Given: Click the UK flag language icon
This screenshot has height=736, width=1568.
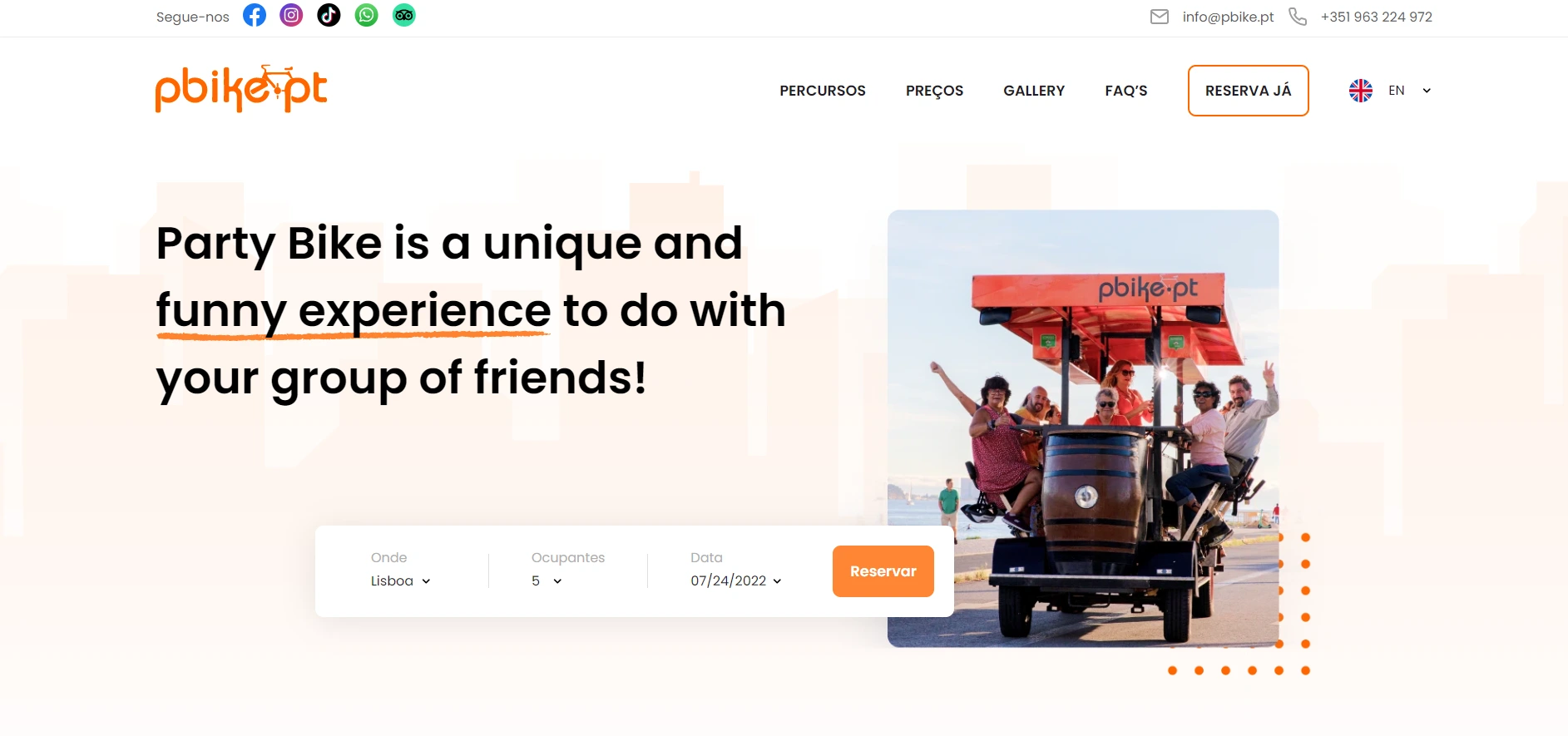Looking at the screenshot, I should [1361, 91].
